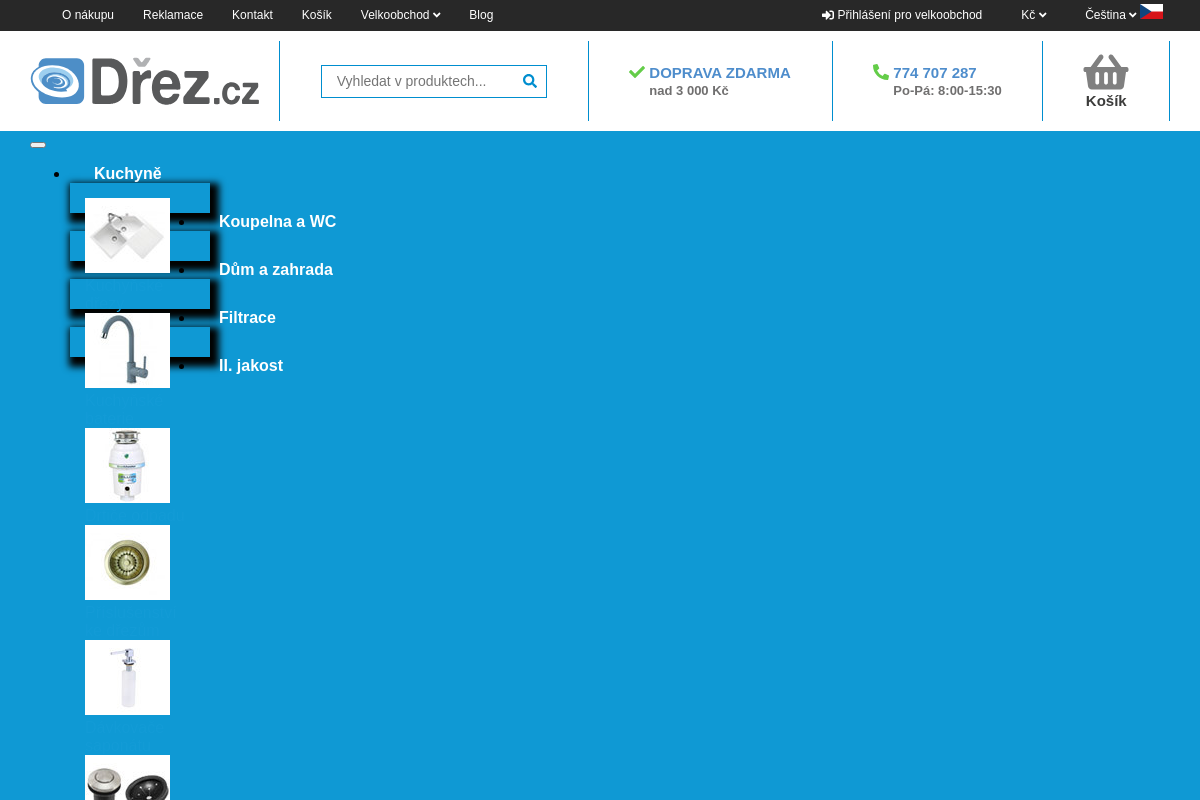
Task: Select the Dům a zahrada category
Action: pos(276,270)
